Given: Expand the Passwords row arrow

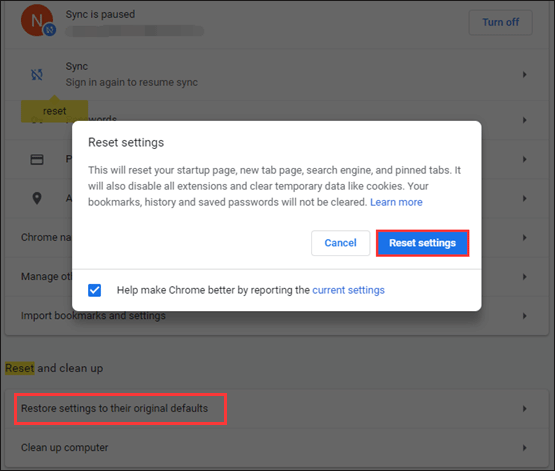Looking at the screenshot, I should 525,120.
